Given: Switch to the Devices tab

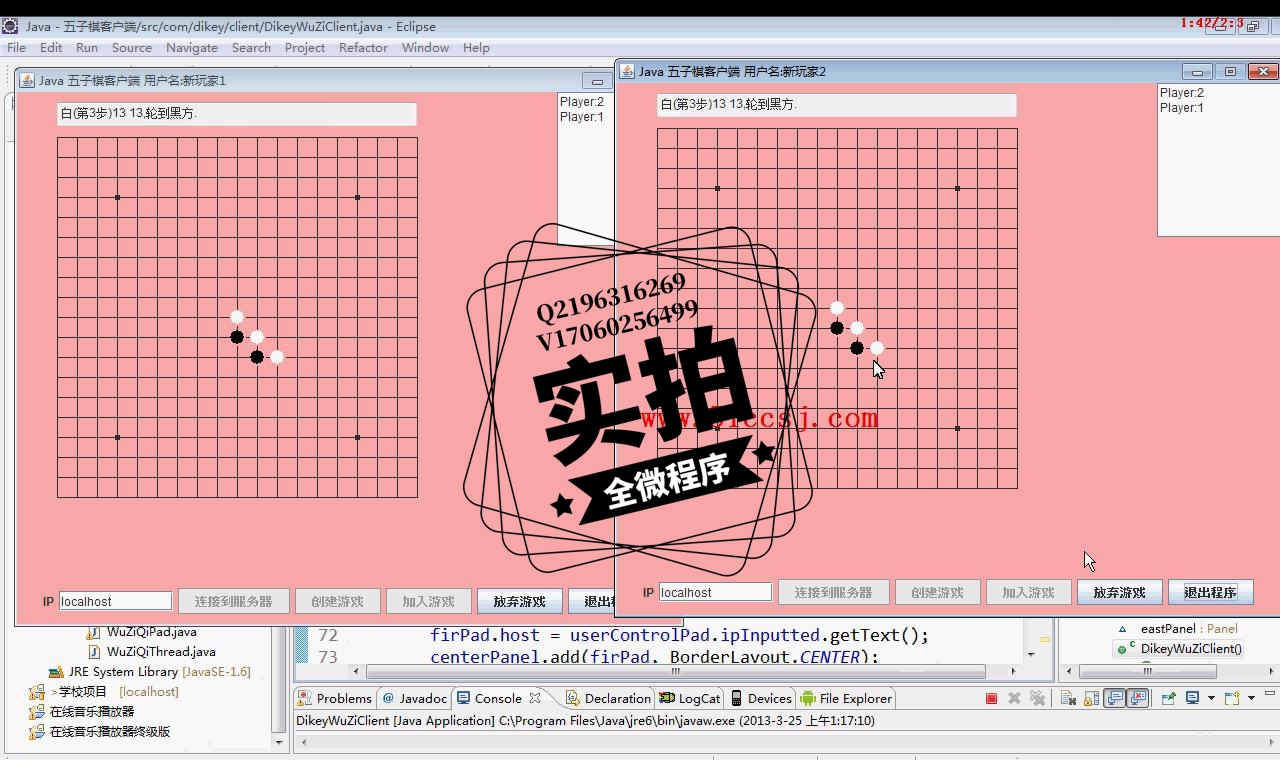Looking at the screenshot, I should pyautogui.click(x=760, y=698).
